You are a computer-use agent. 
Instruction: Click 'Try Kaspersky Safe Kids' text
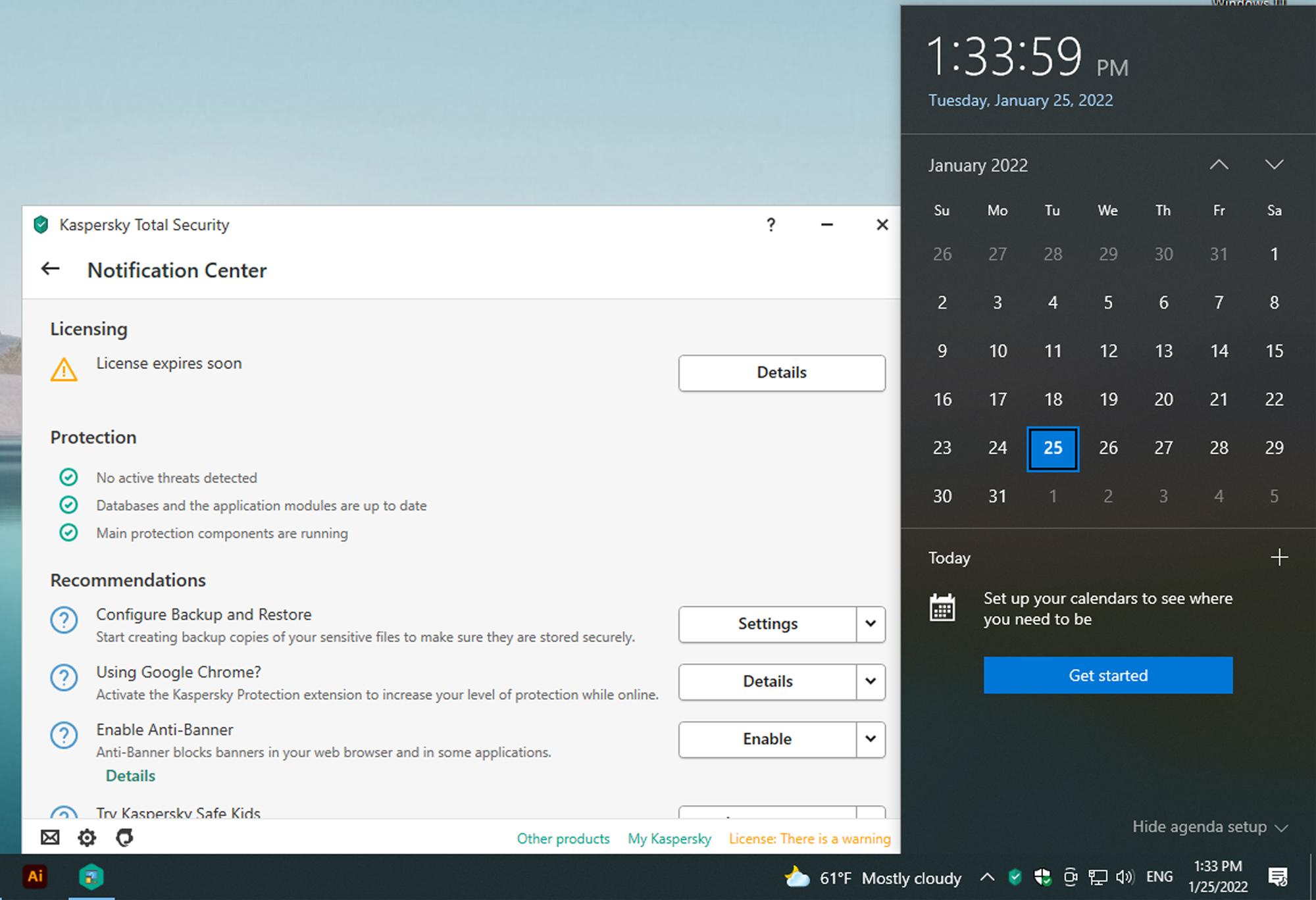pos(178,813)
